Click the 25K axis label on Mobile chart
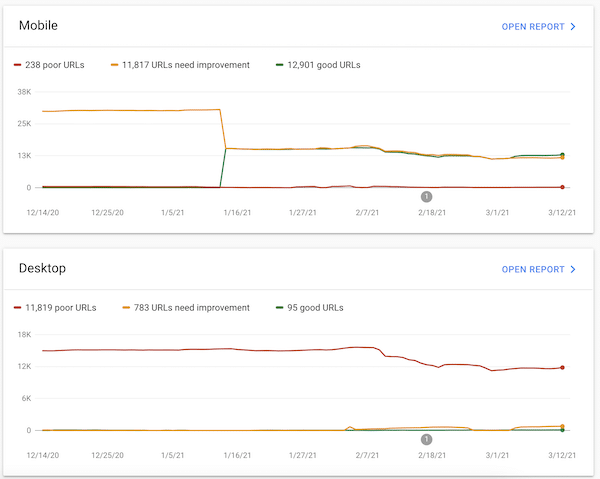The width and height of the screenshot is (600, 479). [x=24, y=124]
